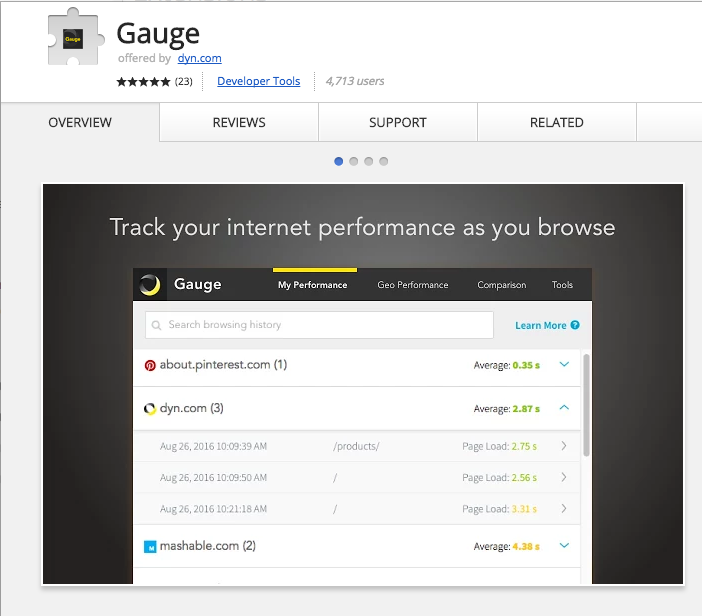Screen dimensions: 702x616
Task: Click 'Aug 26, 2016 10:21:18 AM' timestamp
Action: click(214, 509)
